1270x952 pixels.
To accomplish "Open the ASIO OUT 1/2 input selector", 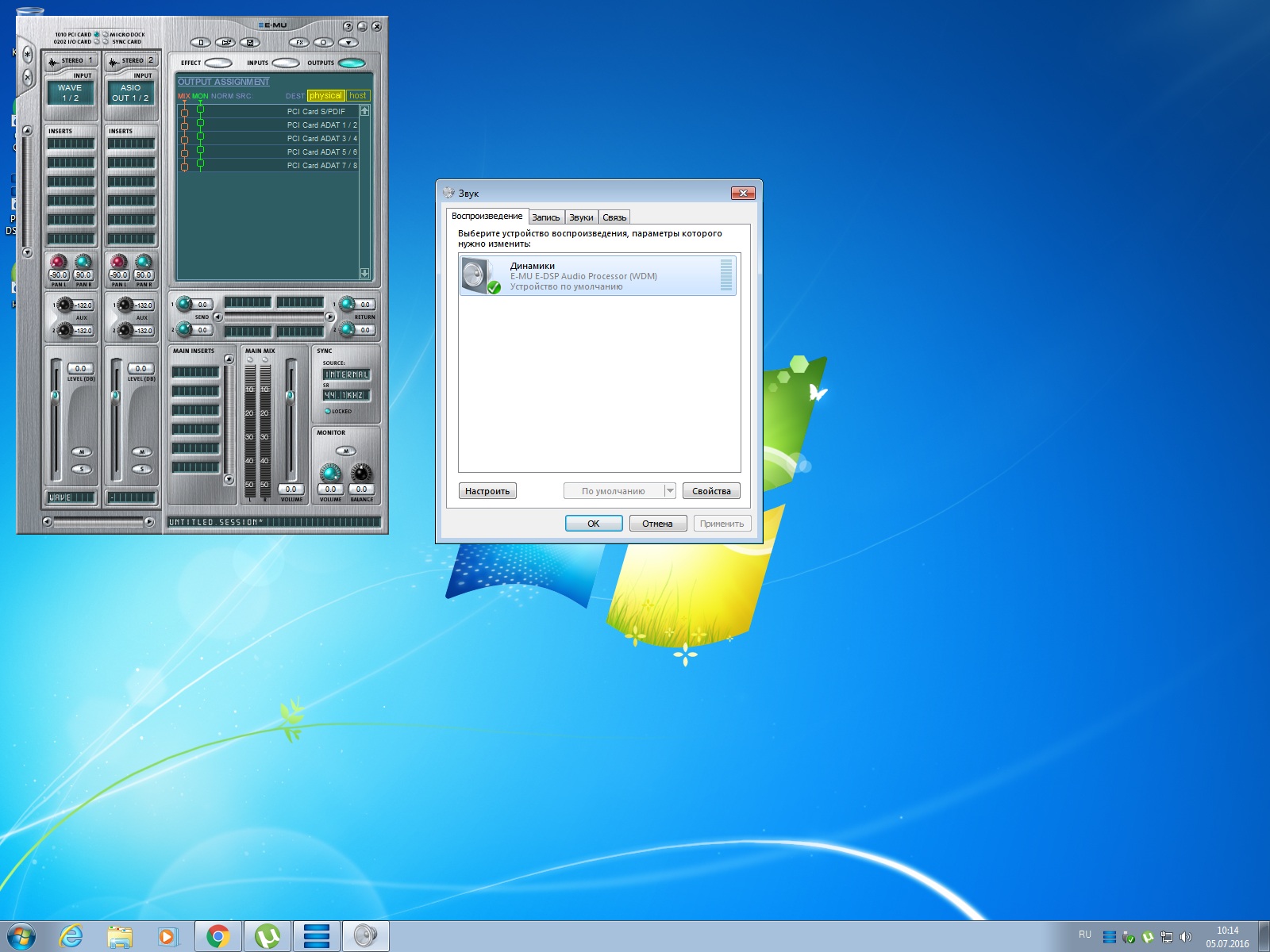I will pyautogui.click(x=130, y=93).
